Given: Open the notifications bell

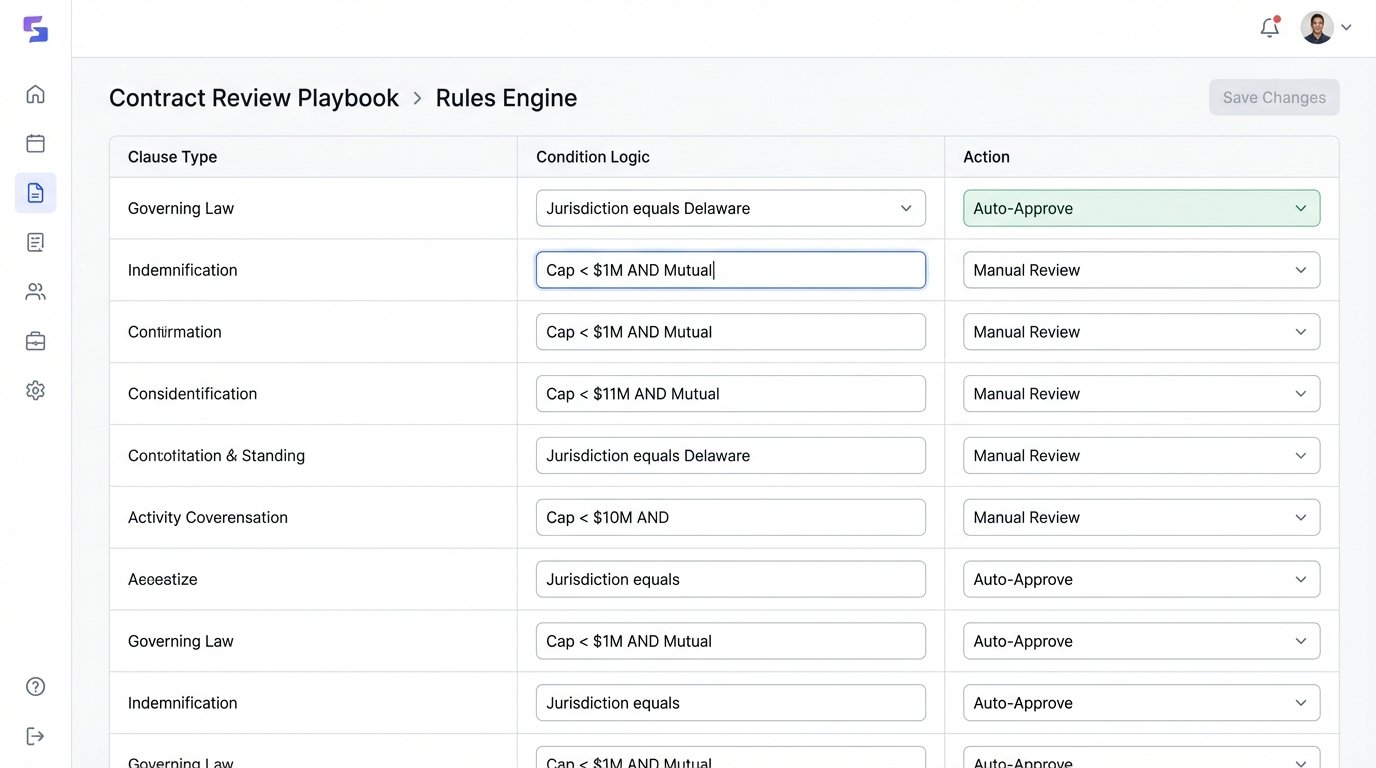Looking at the screenshot, I should pos(1269,27).
